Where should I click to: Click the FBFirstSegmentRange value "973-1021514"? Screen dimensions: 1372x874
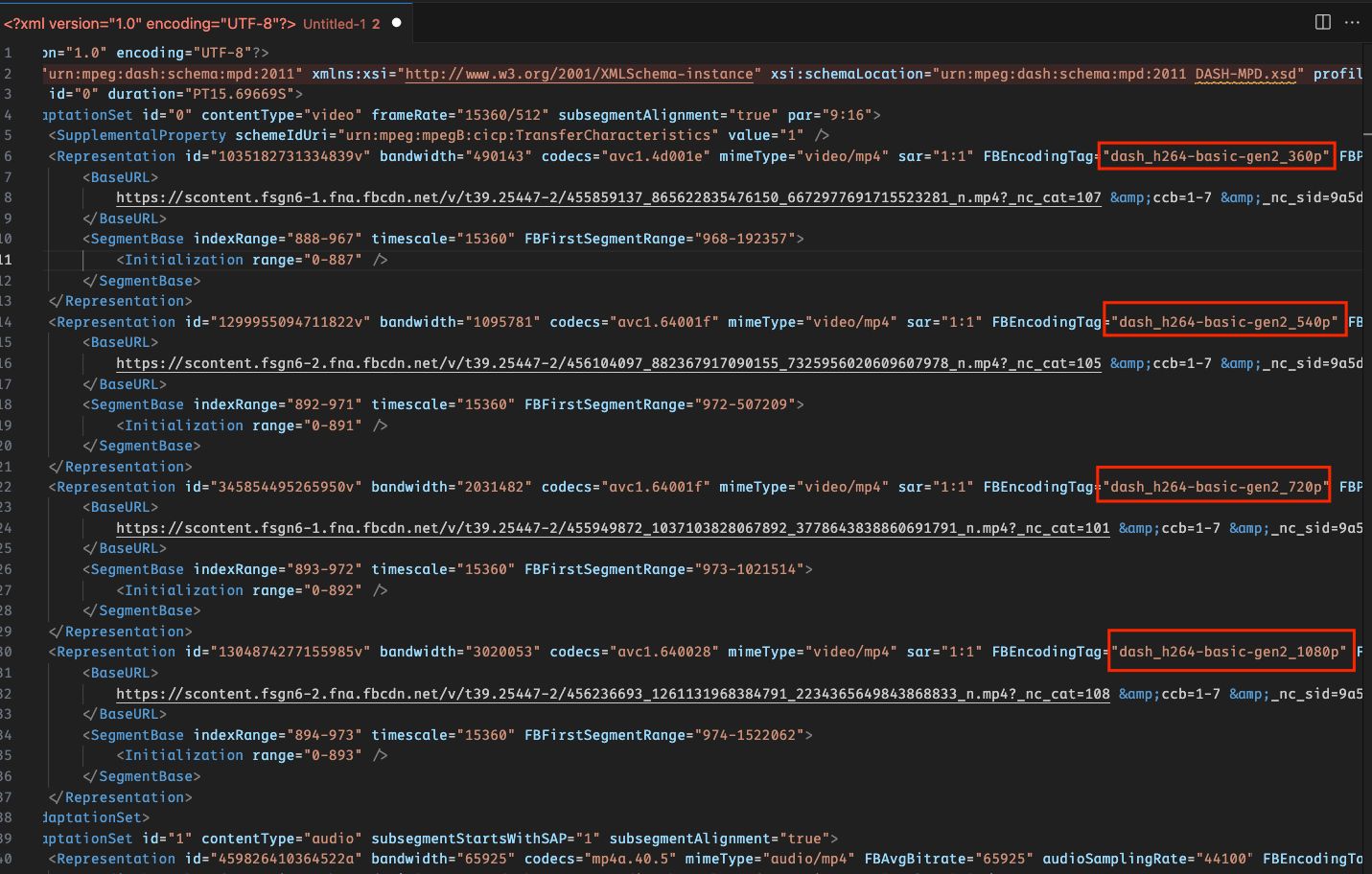(x=741, y=569)
